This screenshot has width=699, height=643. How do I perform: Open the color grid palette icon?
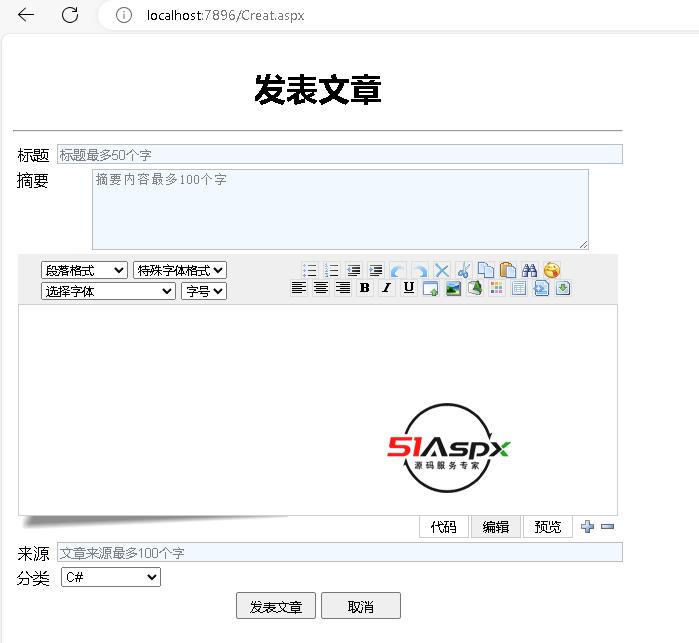point(497,288)
